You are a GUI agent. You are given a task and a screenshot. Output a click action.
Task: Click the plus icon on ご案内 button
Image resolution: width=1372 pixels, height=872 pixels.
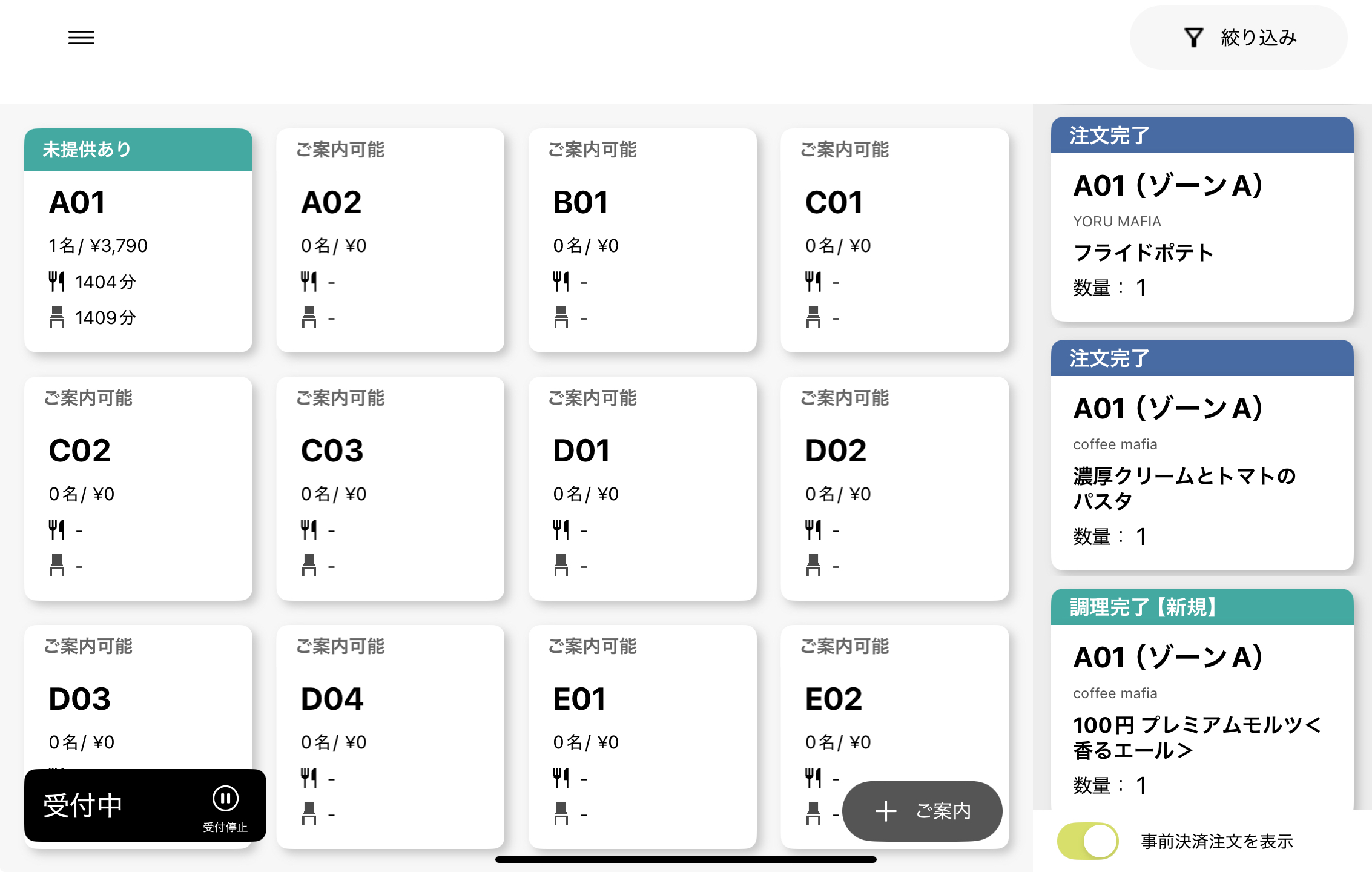[x=886, y=811]
